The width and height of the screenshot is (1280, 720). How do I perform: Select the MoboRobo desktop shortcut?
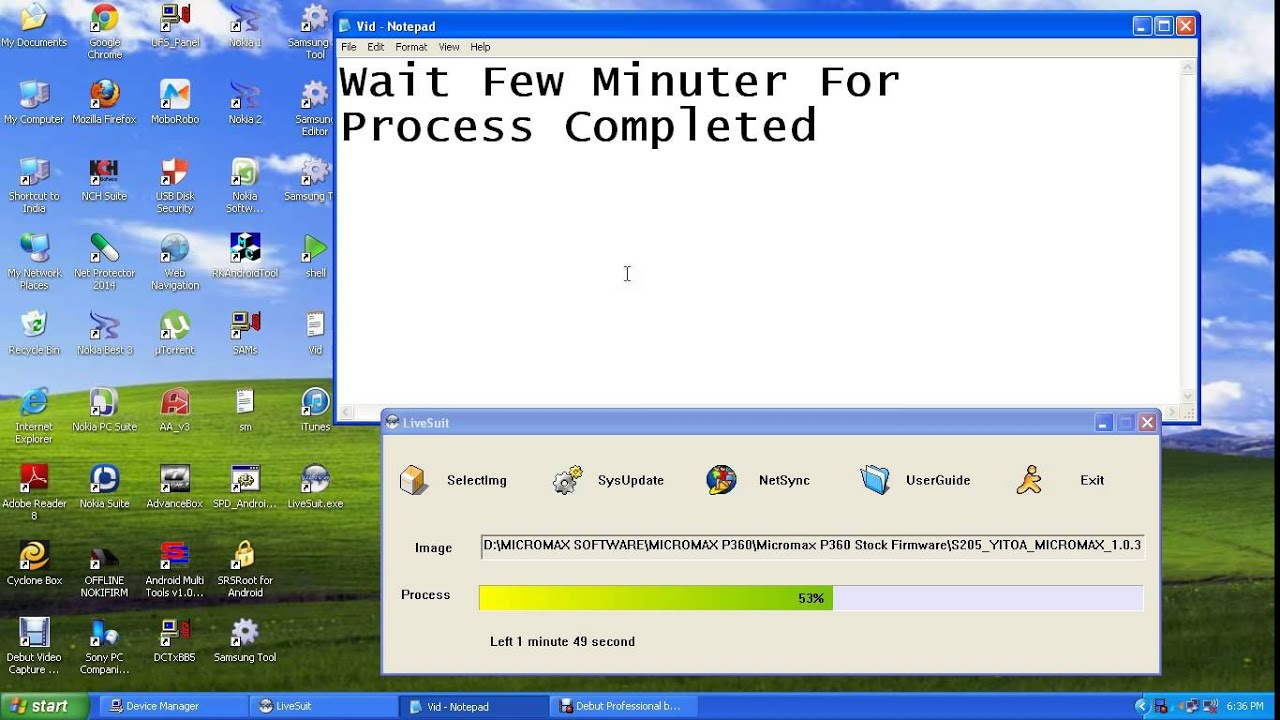175,102
